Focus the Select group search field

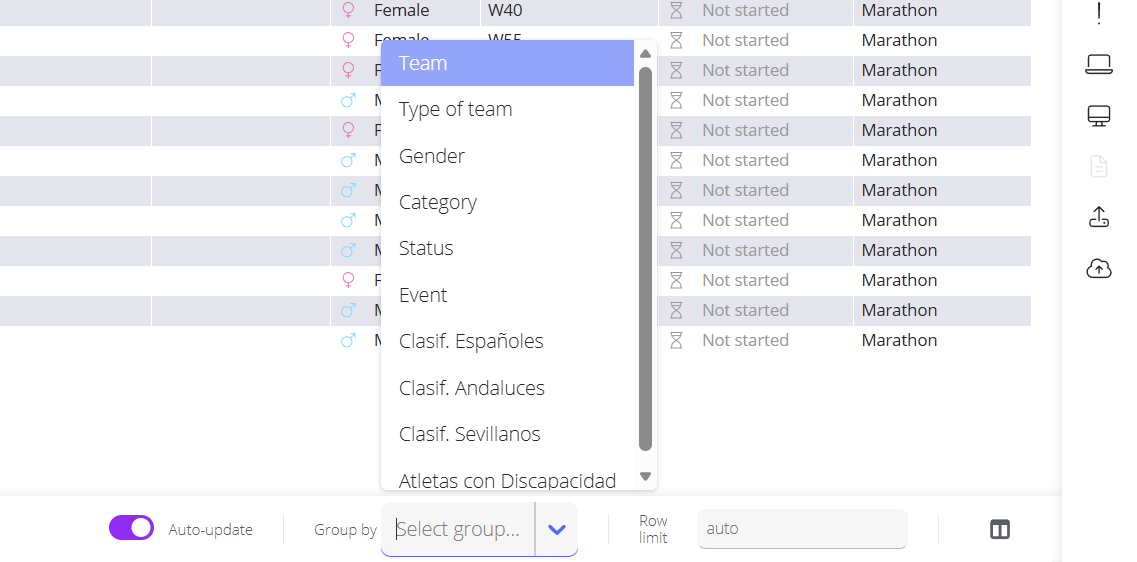click(458, 529)
